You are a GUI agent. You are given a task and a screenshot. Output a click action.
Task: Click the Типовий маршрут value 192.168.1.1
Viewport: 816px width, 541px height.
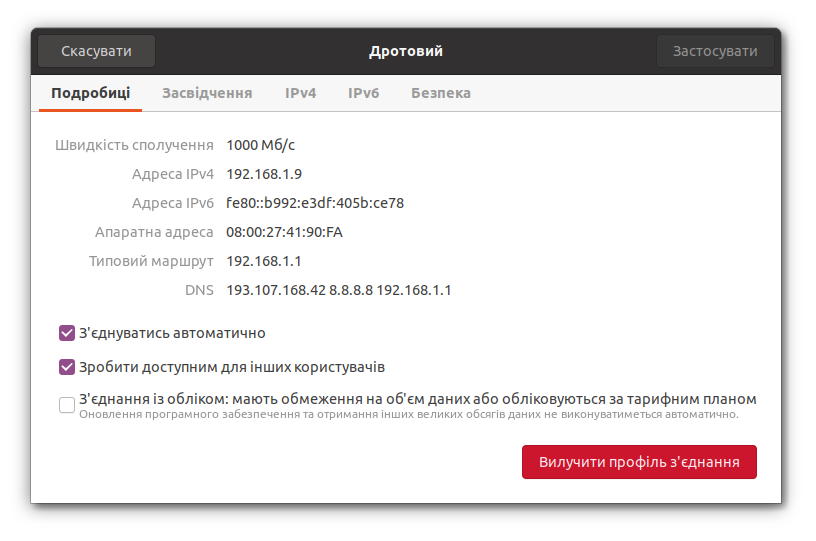(x=264, y=261)
